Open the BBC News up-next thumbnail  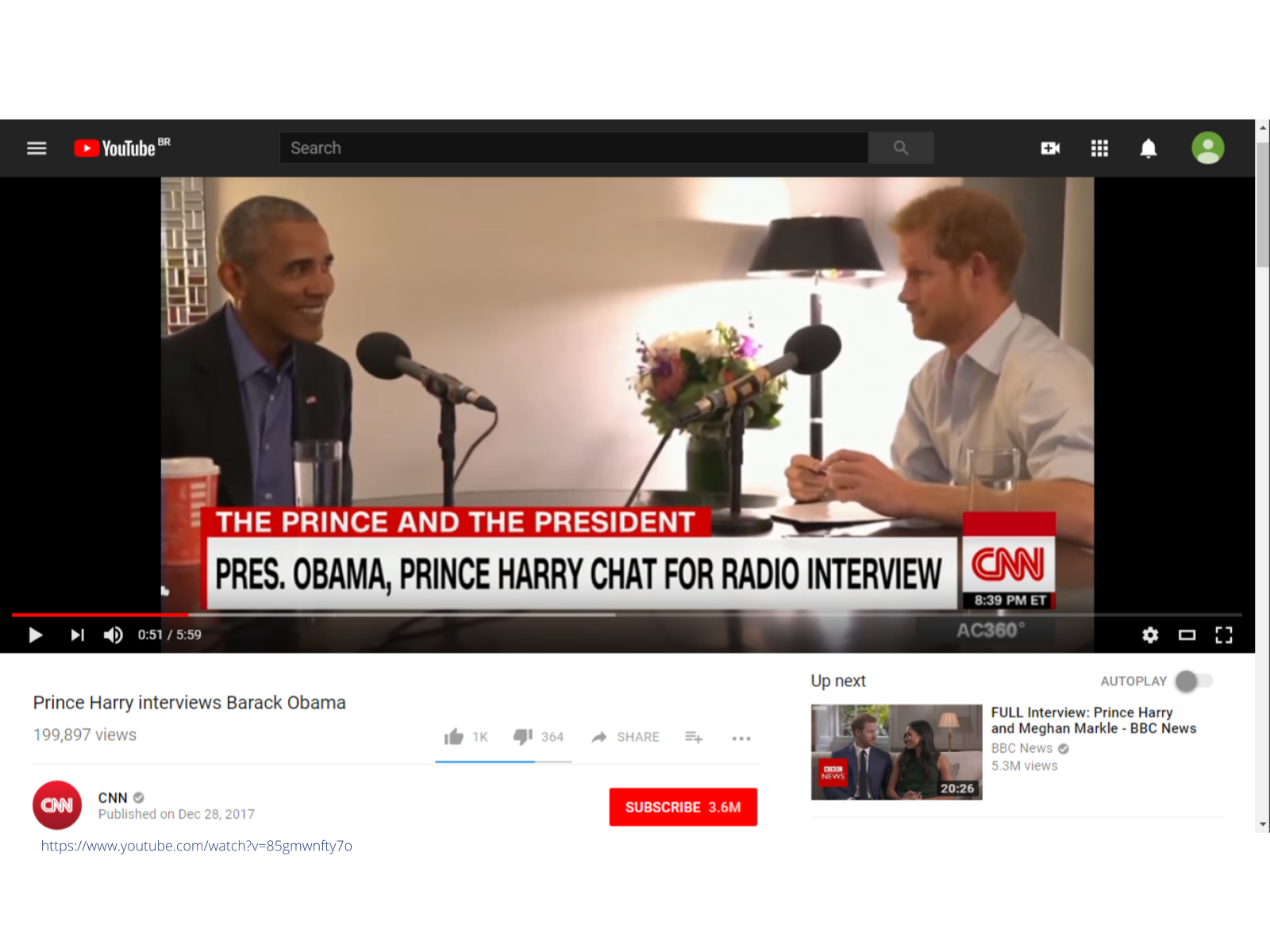coord(896,751)
